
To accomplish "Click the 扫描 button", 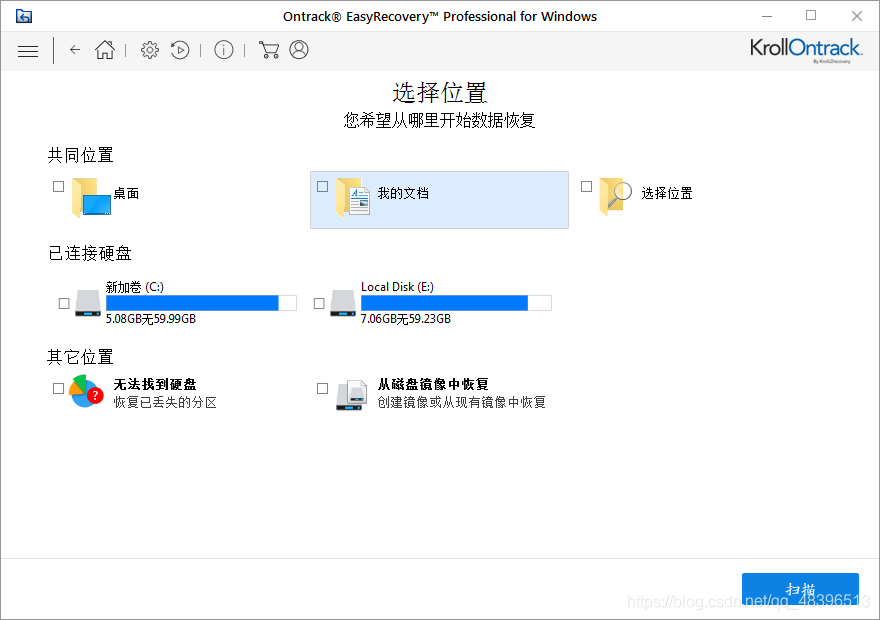I will 799,590.
